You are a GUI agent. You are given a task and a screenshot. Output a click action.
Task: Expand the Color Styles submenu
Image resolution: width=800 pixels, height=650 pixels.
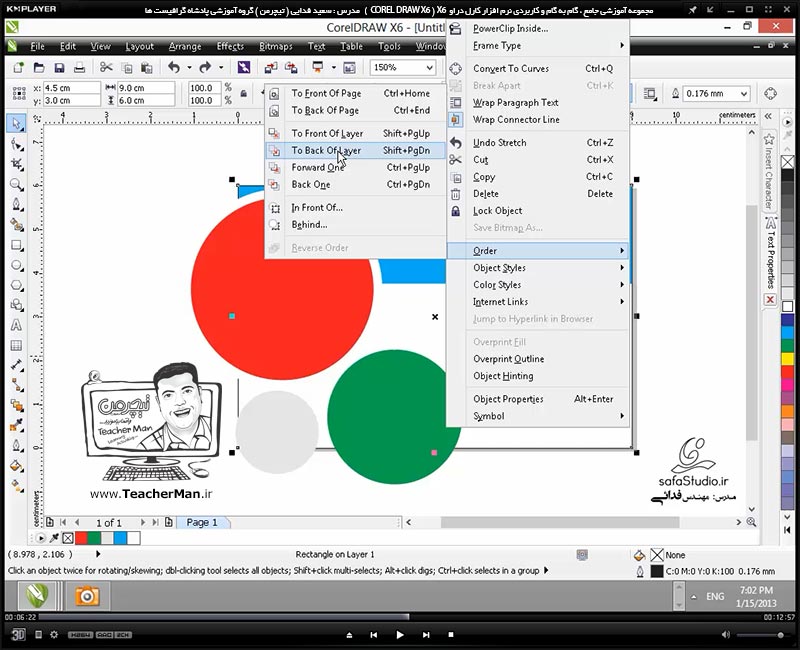[622, 284]
